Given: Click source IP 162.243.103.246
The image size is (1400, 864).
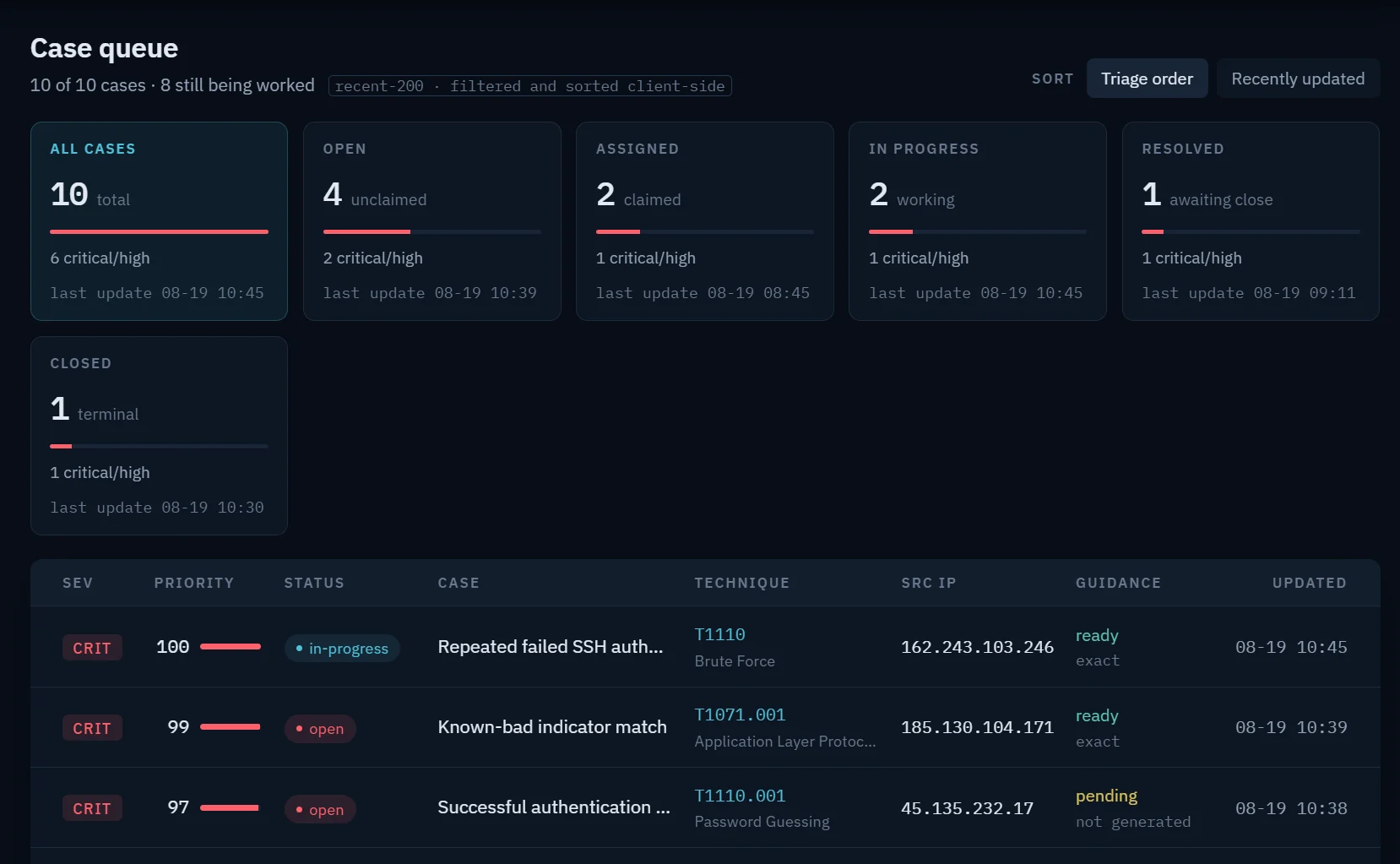Looking at the screenshot, I should click(977, 647).
